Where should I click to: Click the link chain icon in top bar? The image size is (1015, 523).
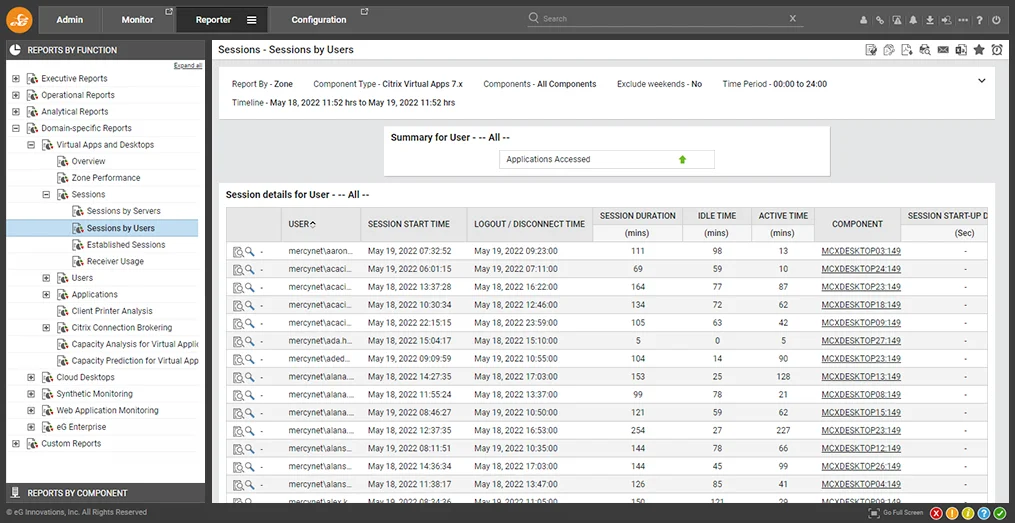[880, 20]
